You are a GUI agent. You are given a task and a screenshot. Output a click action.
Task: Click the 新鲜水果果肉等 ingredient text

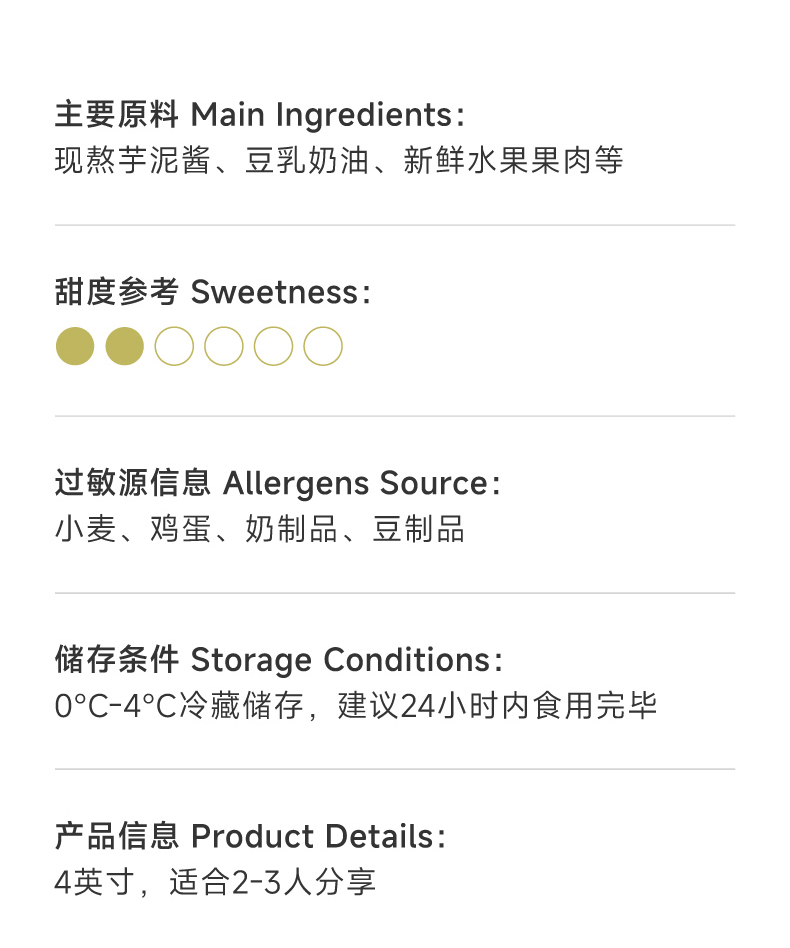coord(513,161)
